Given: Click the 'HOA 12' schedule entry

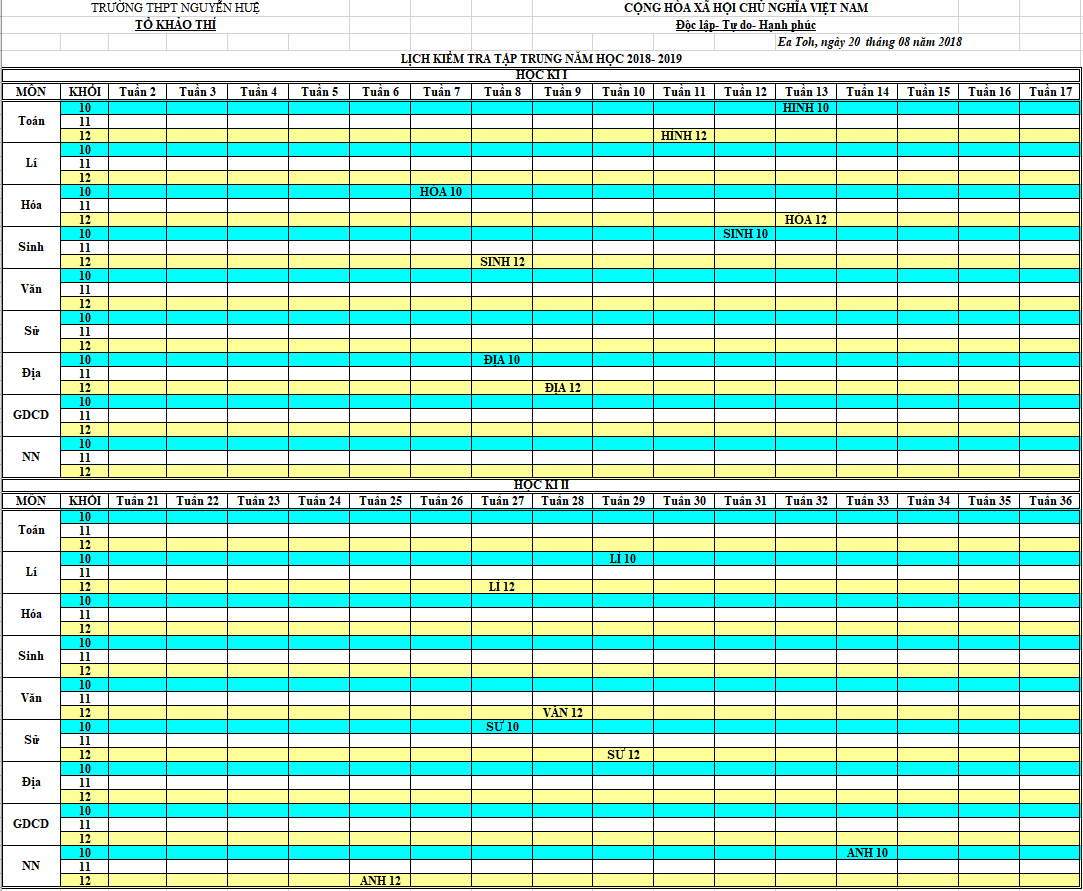Looking at the screenshot, I should pos(806,220).
